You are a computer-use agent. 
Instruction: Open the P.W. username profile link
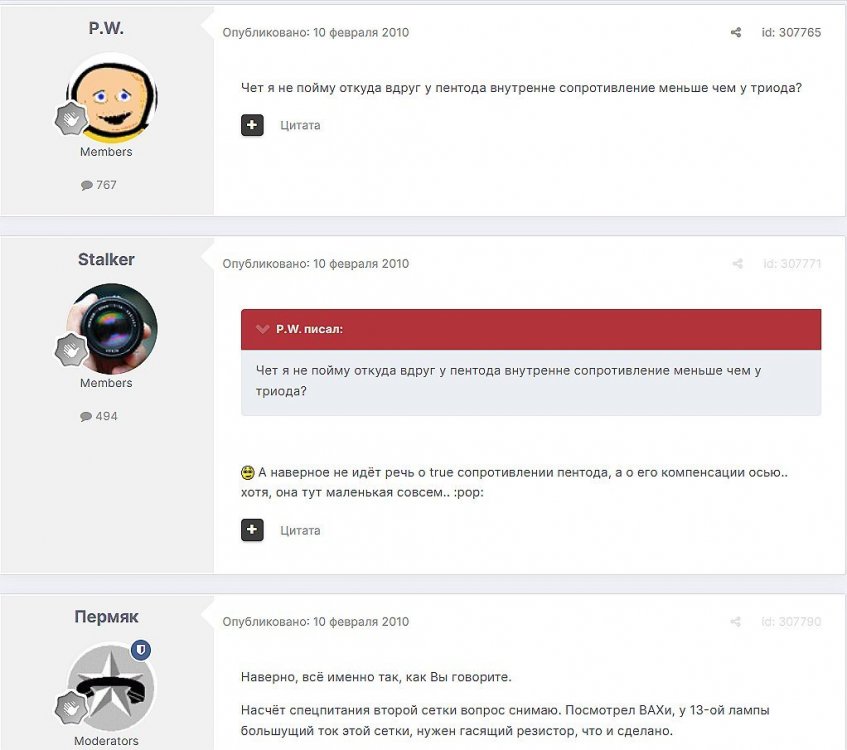point(106,28)
